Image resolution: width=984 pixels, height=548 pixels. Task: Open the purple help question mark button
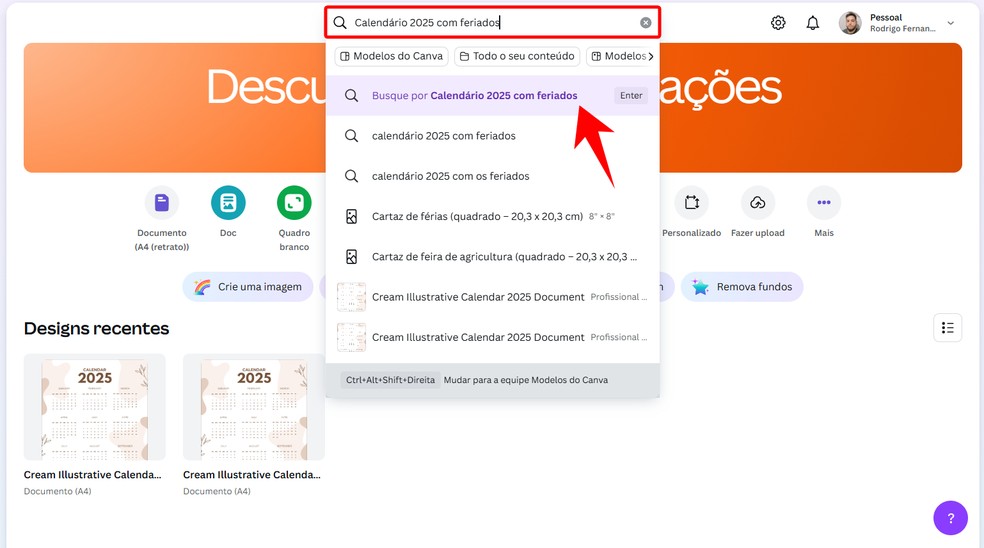[950, 518]
